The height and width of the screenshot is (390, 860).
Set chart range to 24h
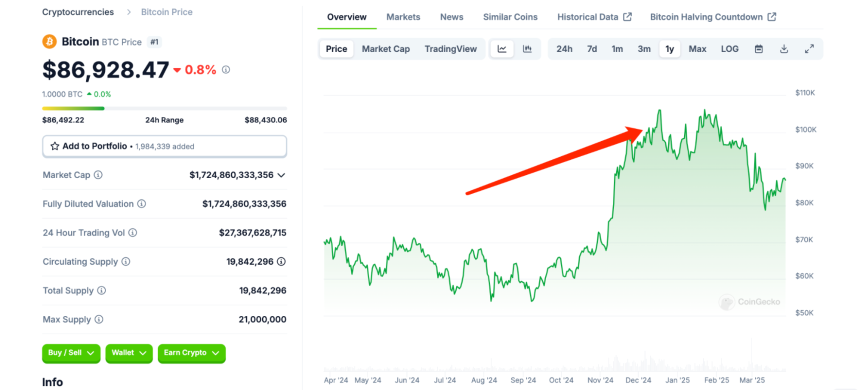(564, 49)
